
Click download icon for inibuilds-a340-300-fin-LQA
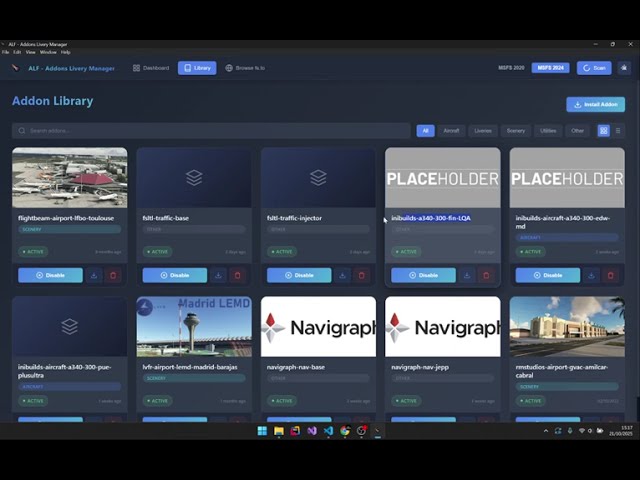click(467, 275)
